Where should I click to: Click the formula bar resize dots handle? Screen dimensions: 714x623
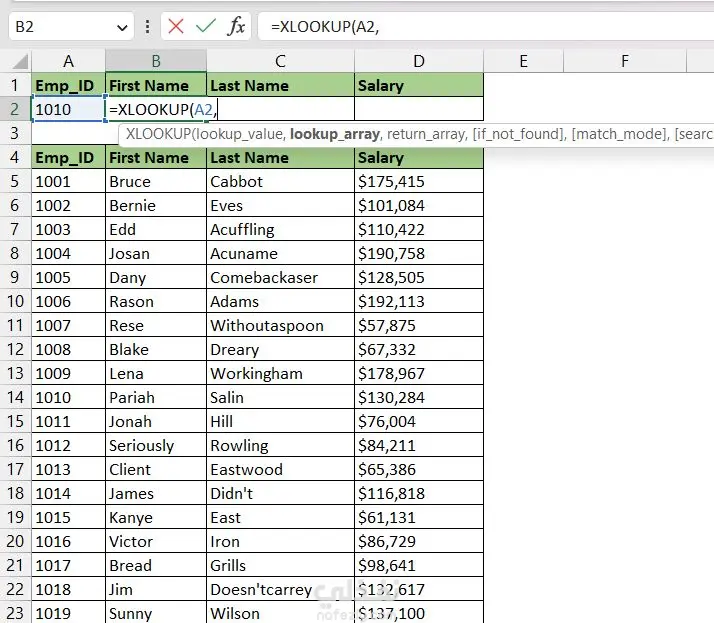[148, 26]
